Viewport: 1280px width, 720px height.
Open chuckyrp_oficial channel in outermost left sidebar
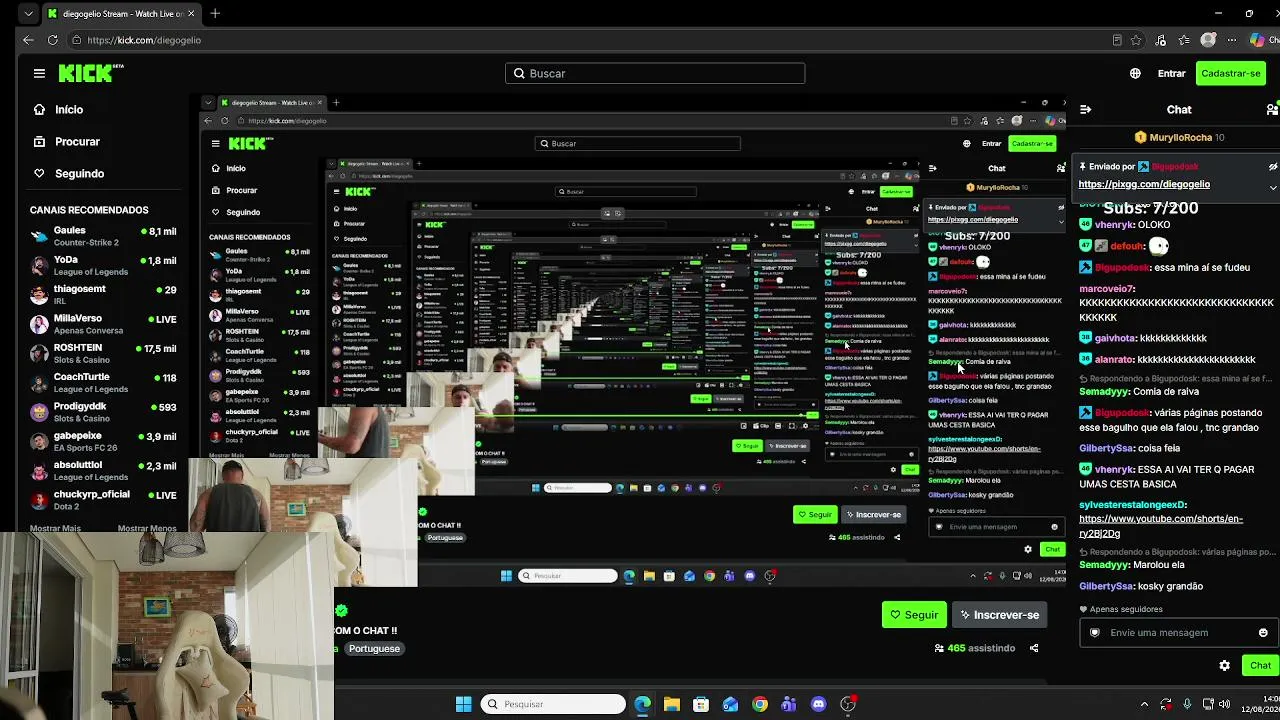point(103,499)
